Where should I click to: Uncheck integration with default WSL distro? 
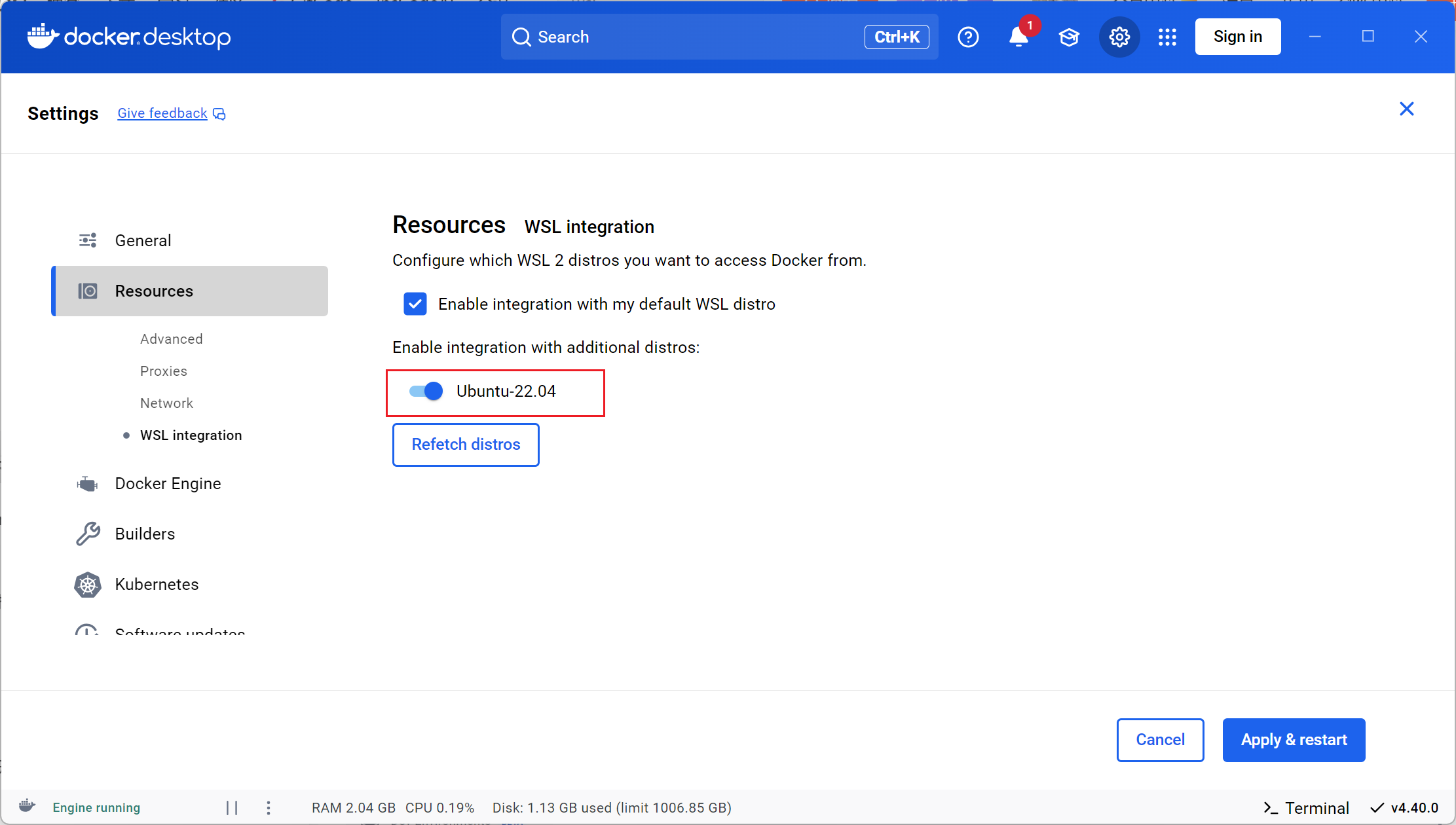415,303
